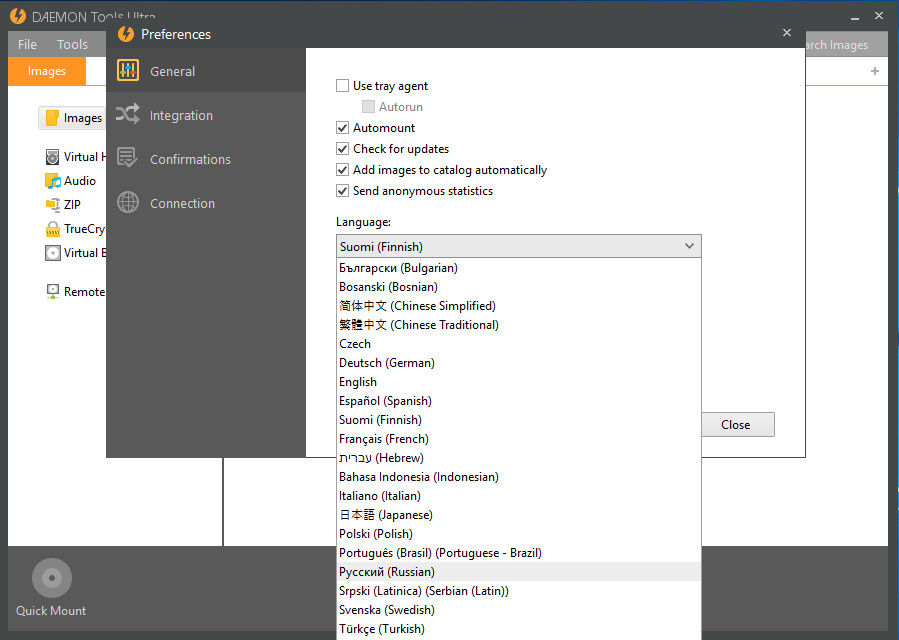Viewport: 899px width, 640px height.
Task: Click the DAEMON Tools Ultra lightning logo
Action: click(x=18, y=16)
